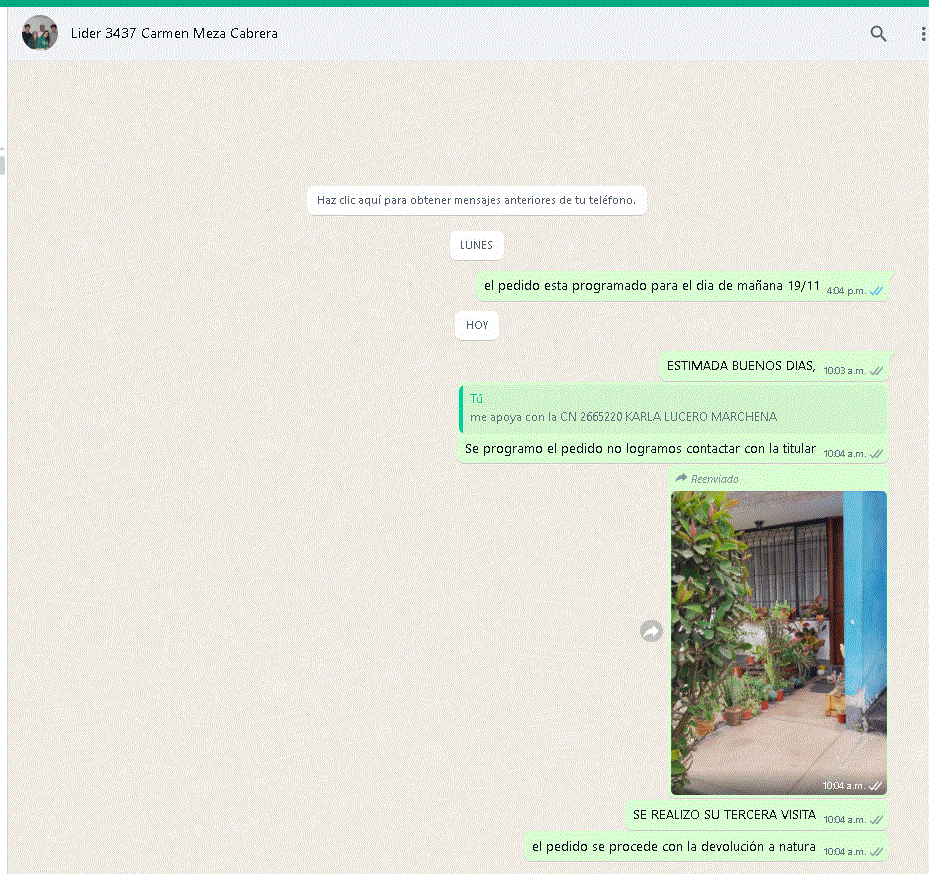
Task: Click the HOY date separator
Action: pyautogui.click(x=477, y=325)
